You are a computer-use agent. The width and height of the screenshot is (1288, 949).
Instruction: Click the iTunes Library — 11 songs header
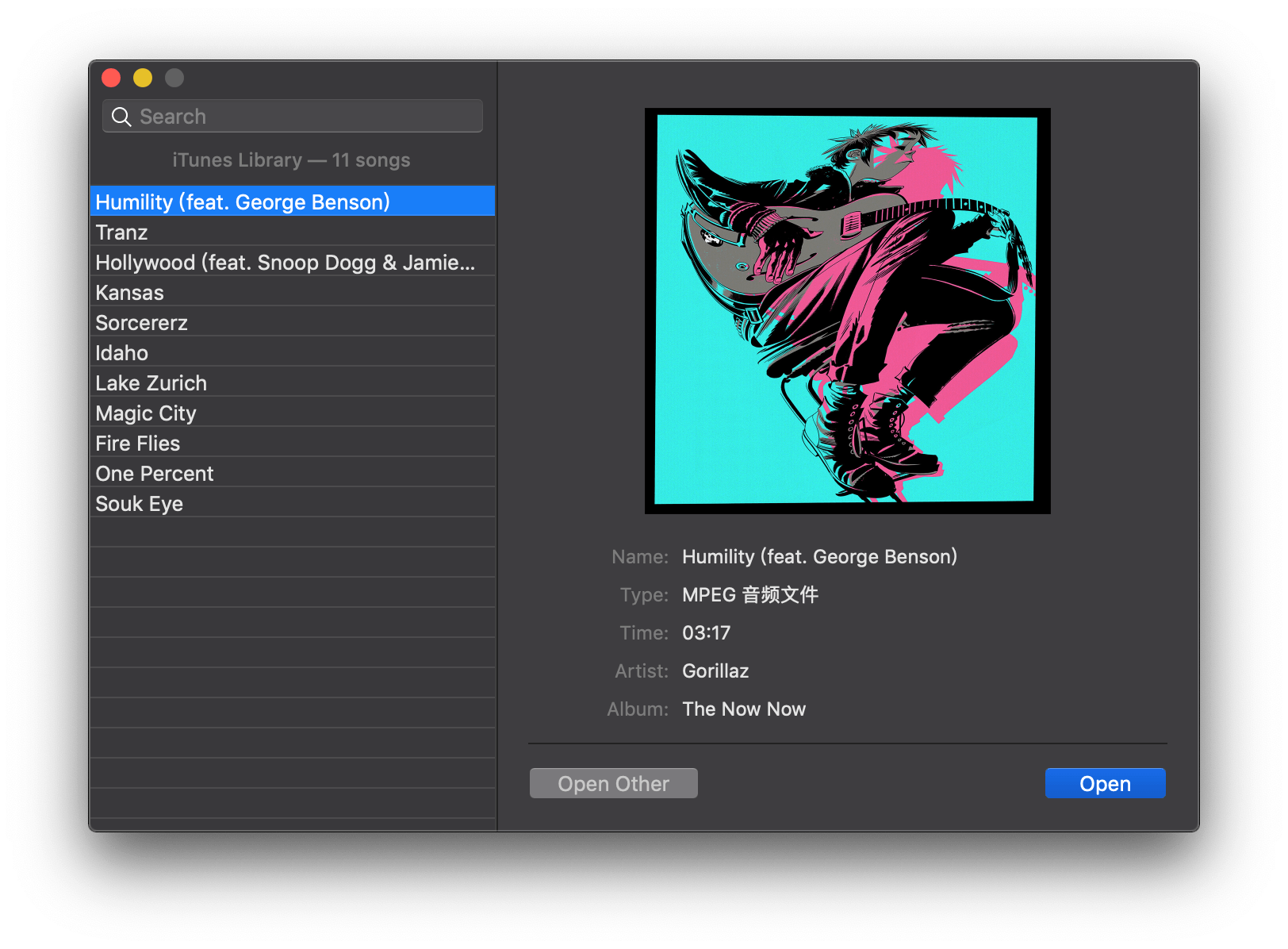tap(291, 160)
